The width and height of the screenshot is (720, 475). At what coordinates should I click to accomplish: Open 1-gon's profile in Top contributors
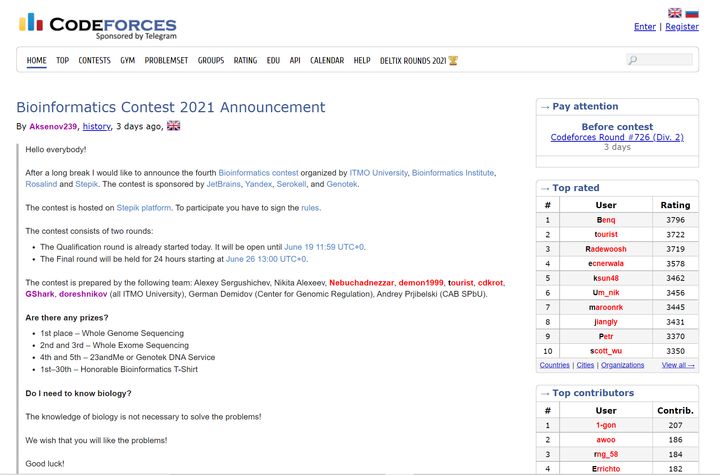[606, 425]
